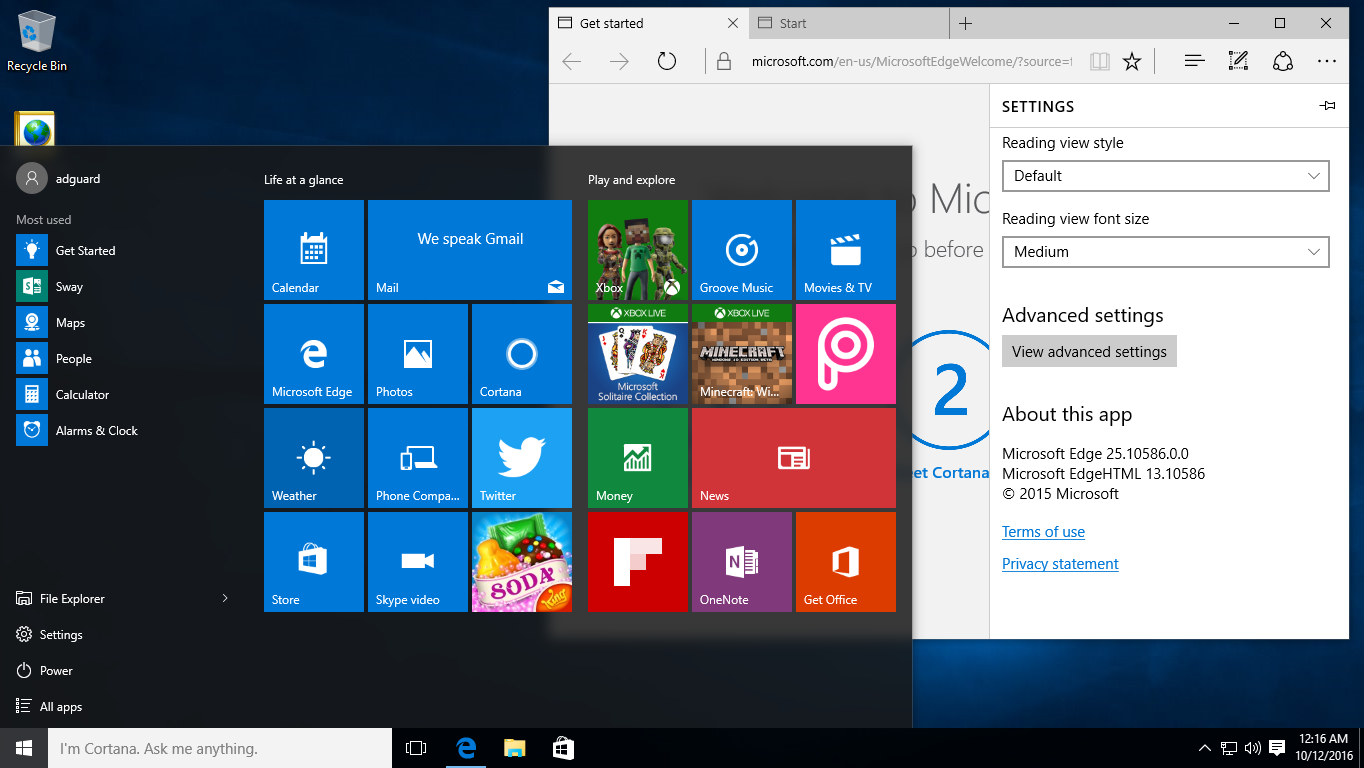1364x768 pixels.
Task: Click the Edge back arrow
Action: click(572, 61)
